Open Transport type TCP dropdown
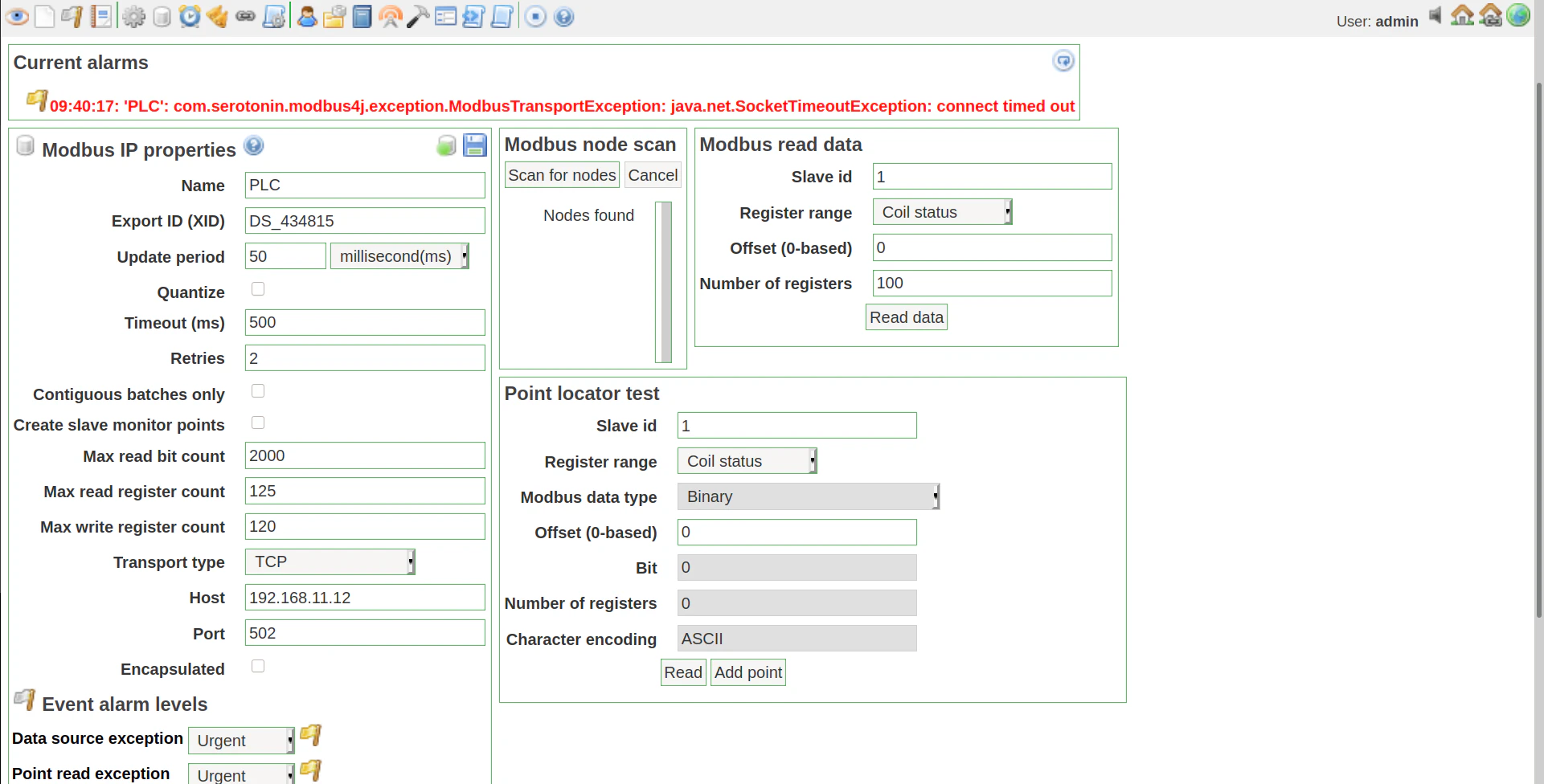Viewport: 1544px width, 784px height. (330, 561)
